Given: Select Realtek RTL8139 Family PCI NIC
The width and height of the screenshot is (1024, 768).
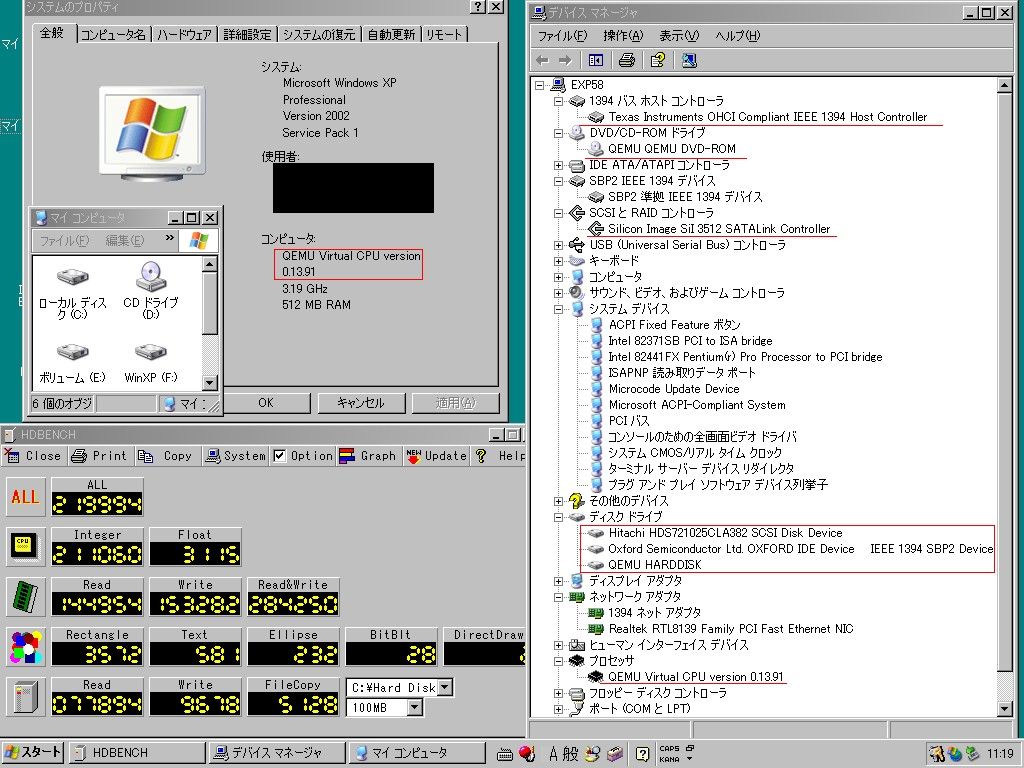Looking at the screenshot, I should point(731,629).
